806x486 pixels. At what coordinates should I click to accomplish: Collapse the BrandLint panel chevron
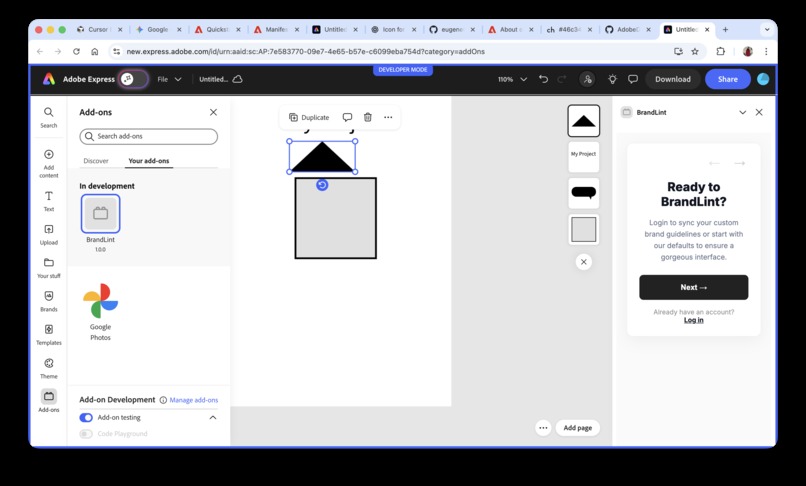tap(742, 112)
